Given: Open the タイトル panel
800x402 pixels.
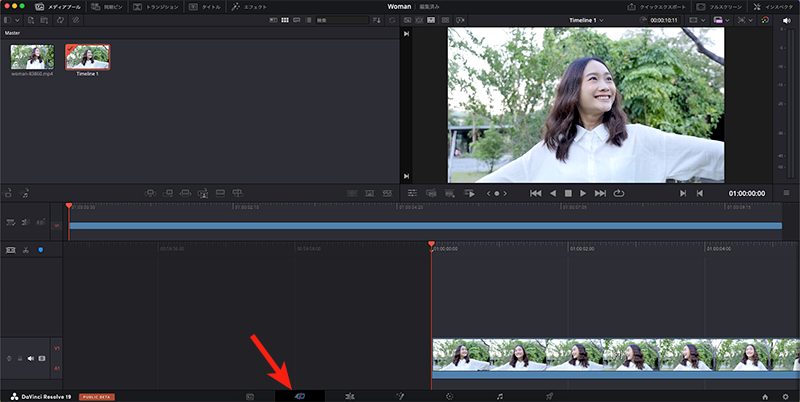Looking at the screenshot, I should pos(205,7).
